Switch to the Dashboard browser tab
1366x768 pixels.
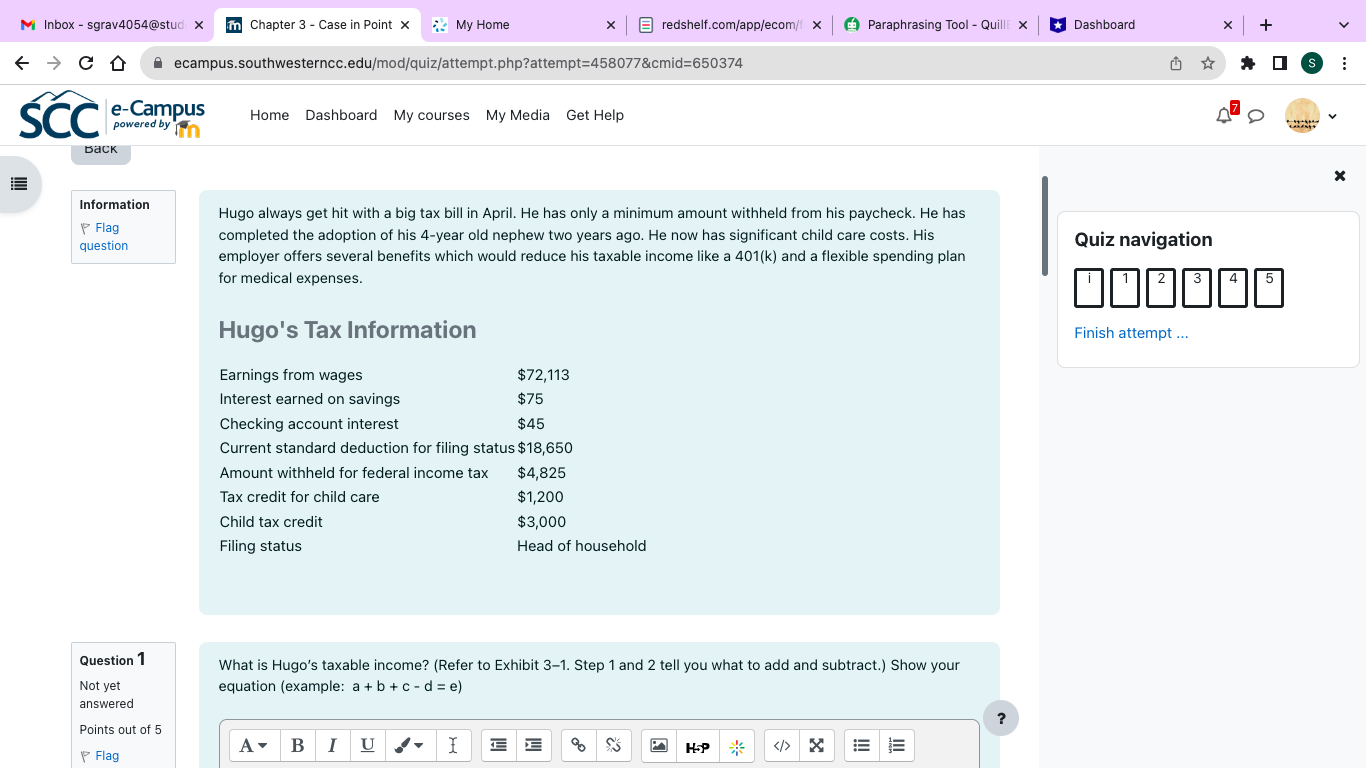pyautogui.click(x=1140, y=25)
